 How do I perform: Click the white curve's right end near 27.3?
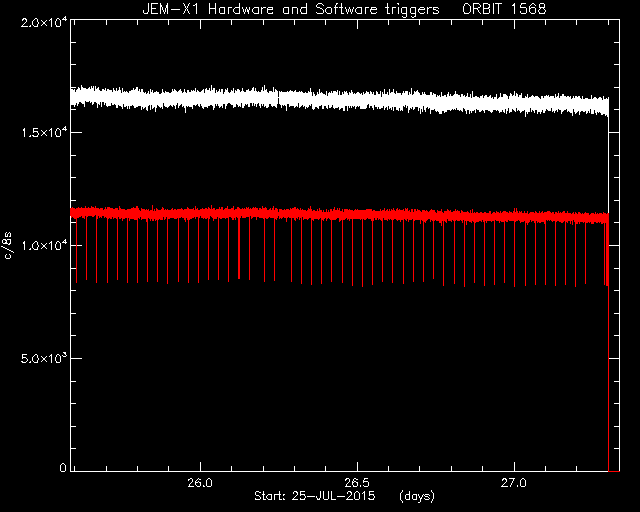(606, 107)
